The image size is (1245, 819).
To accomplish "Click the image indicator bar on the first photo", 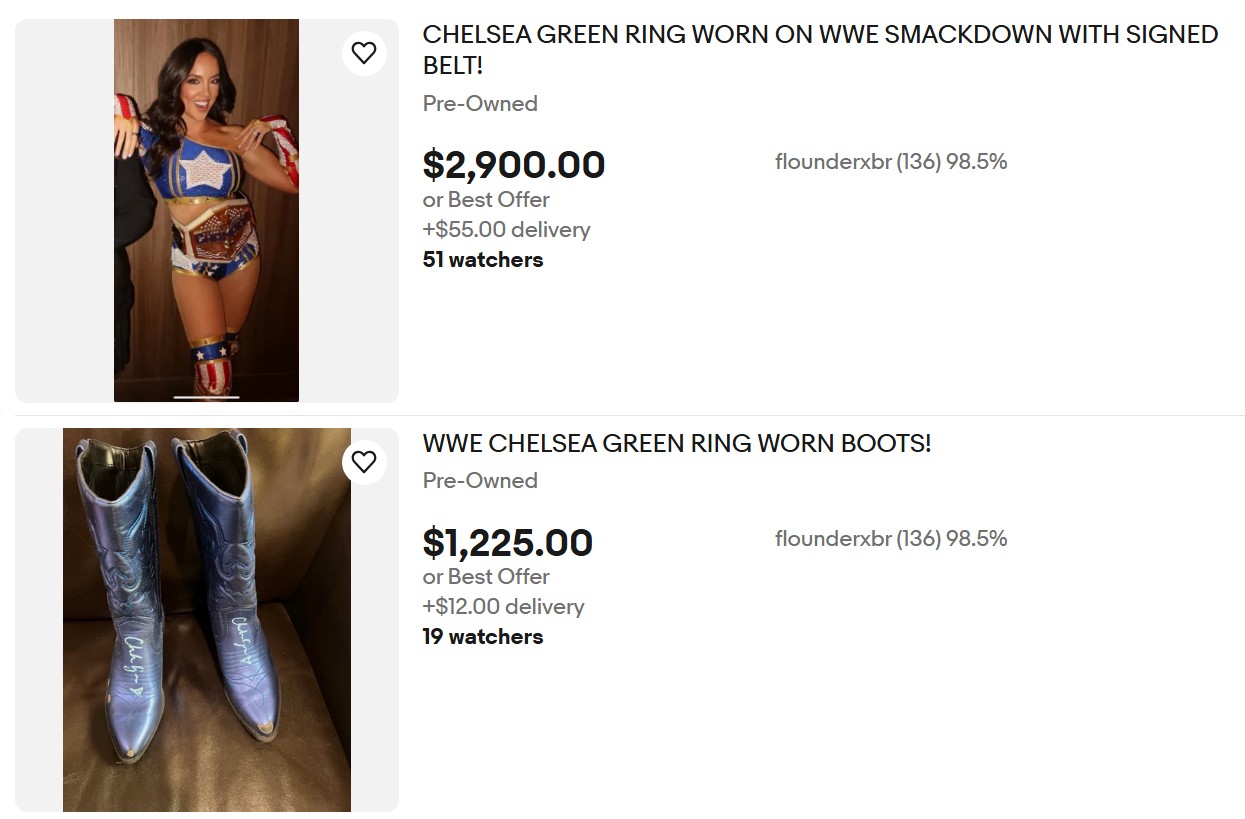I will pyautogui.click(x=206, y=397).
